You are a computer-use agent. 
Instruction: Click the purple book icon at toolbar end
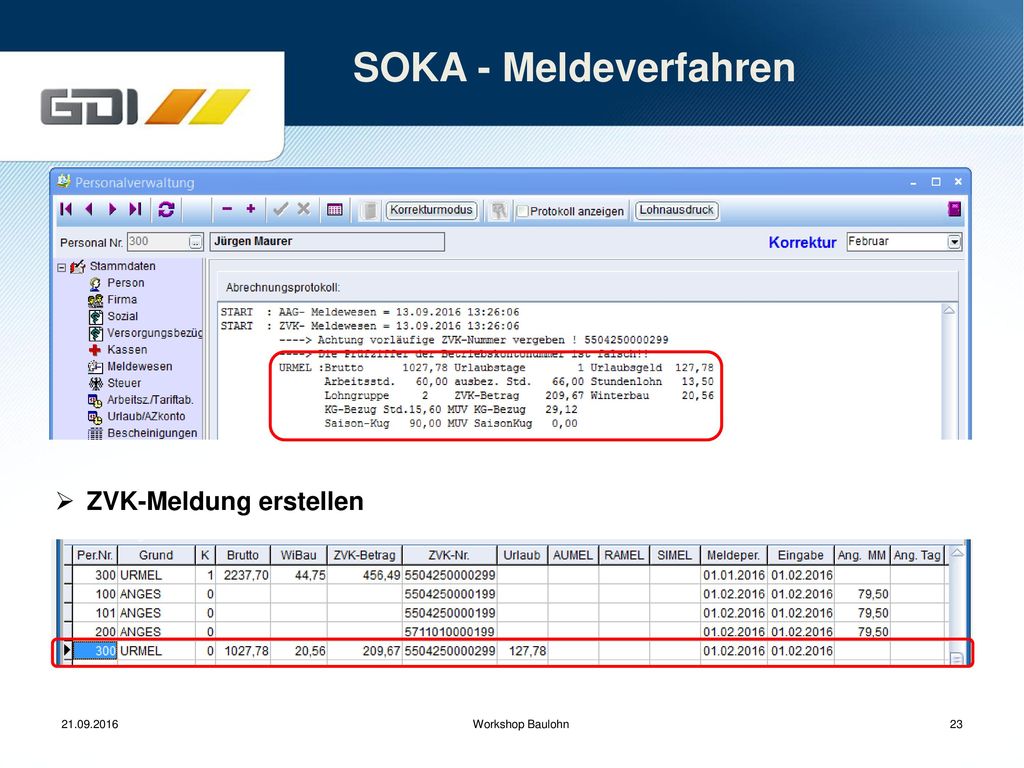(954, 209)
